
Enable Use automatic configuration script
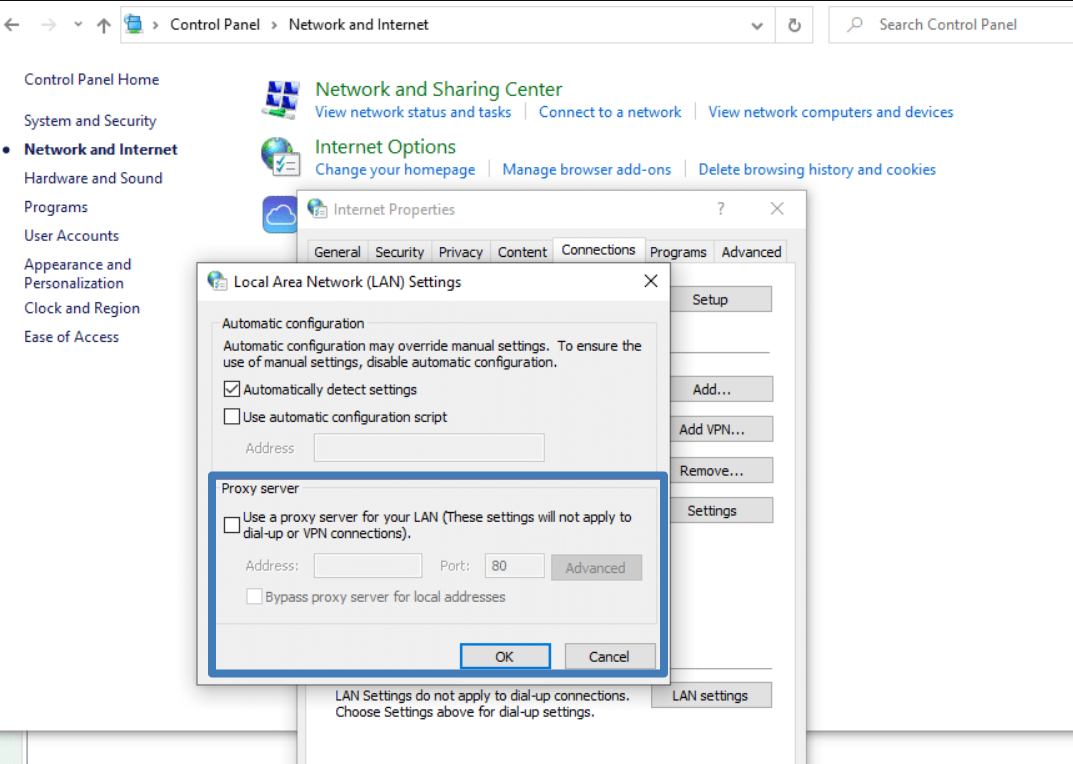232,417
